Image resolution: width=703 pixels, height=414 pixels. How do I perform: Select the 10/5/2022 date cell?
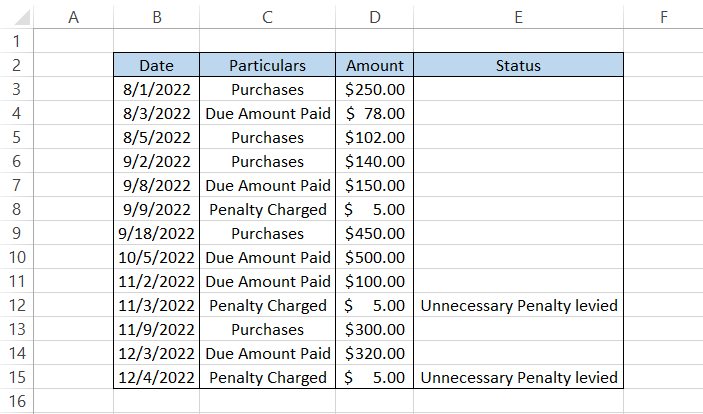click(156, 258)
